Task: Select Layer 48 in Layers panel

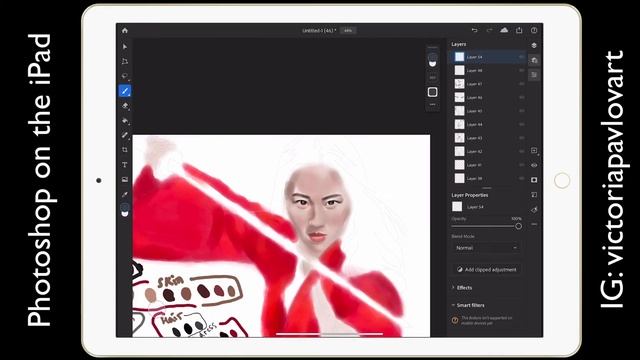Action: 488,71
